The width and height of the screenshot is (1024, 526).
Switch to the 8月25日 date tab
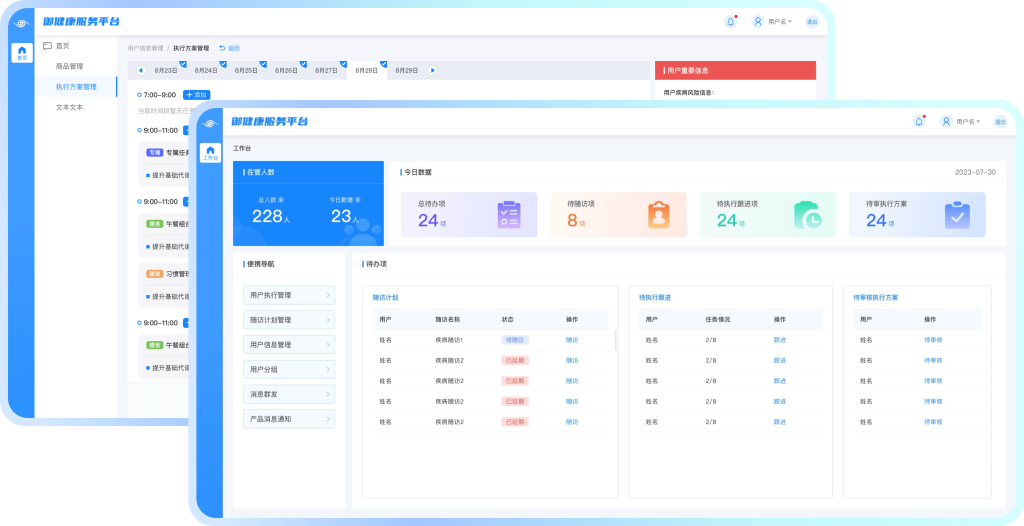246,71
